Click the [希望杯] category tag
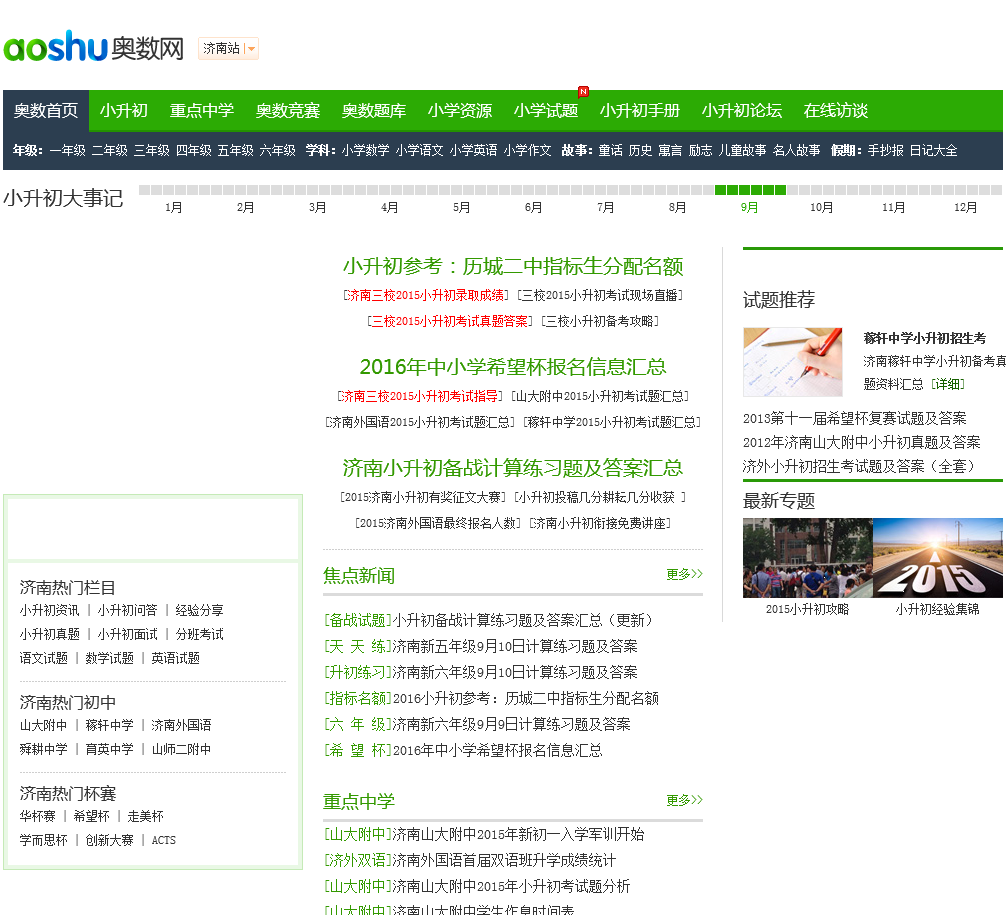This screenshot has height=915, width=1006. pos(357,750)
